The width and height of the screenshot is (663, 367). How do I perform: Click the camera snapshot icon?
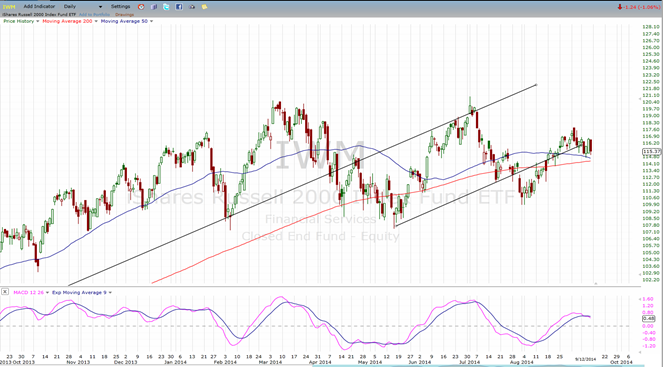point(192,7)
